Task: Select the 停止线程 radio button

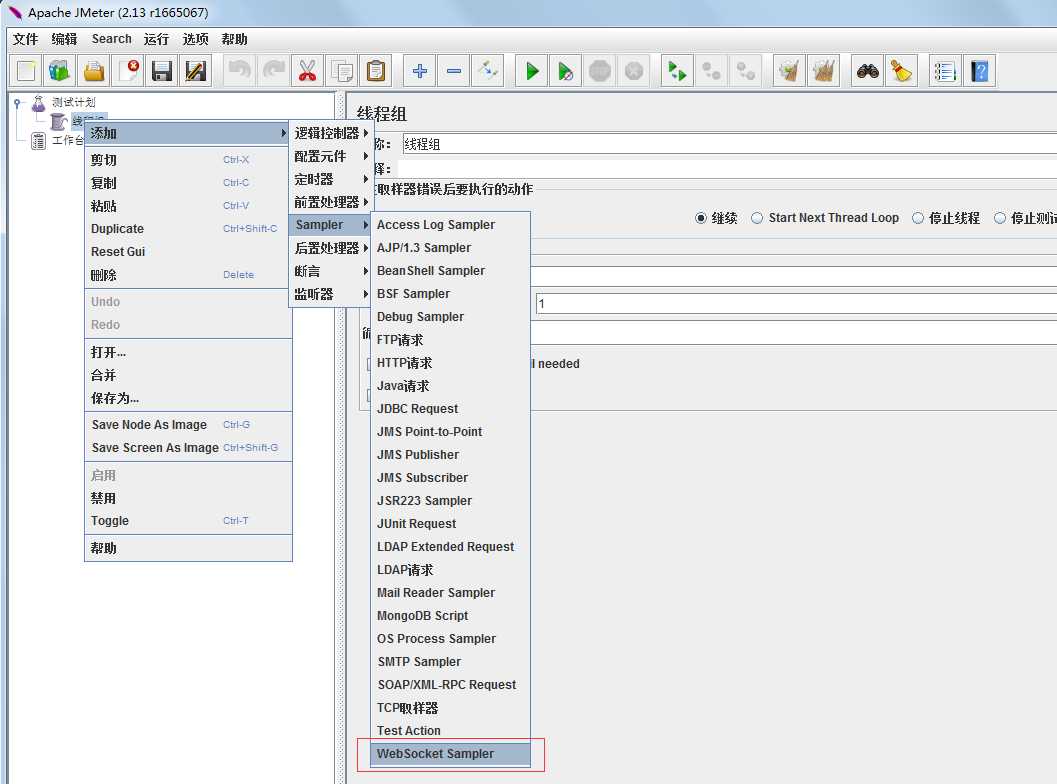Action: click(x=917, y=218)
